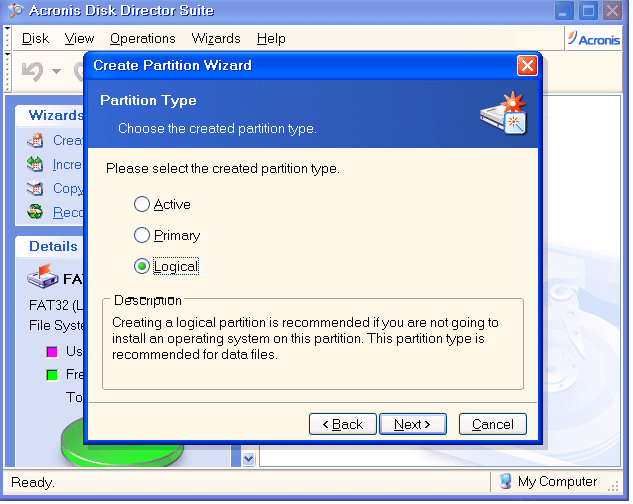
Task: Go back with the Back button
Action: [343, 424]
